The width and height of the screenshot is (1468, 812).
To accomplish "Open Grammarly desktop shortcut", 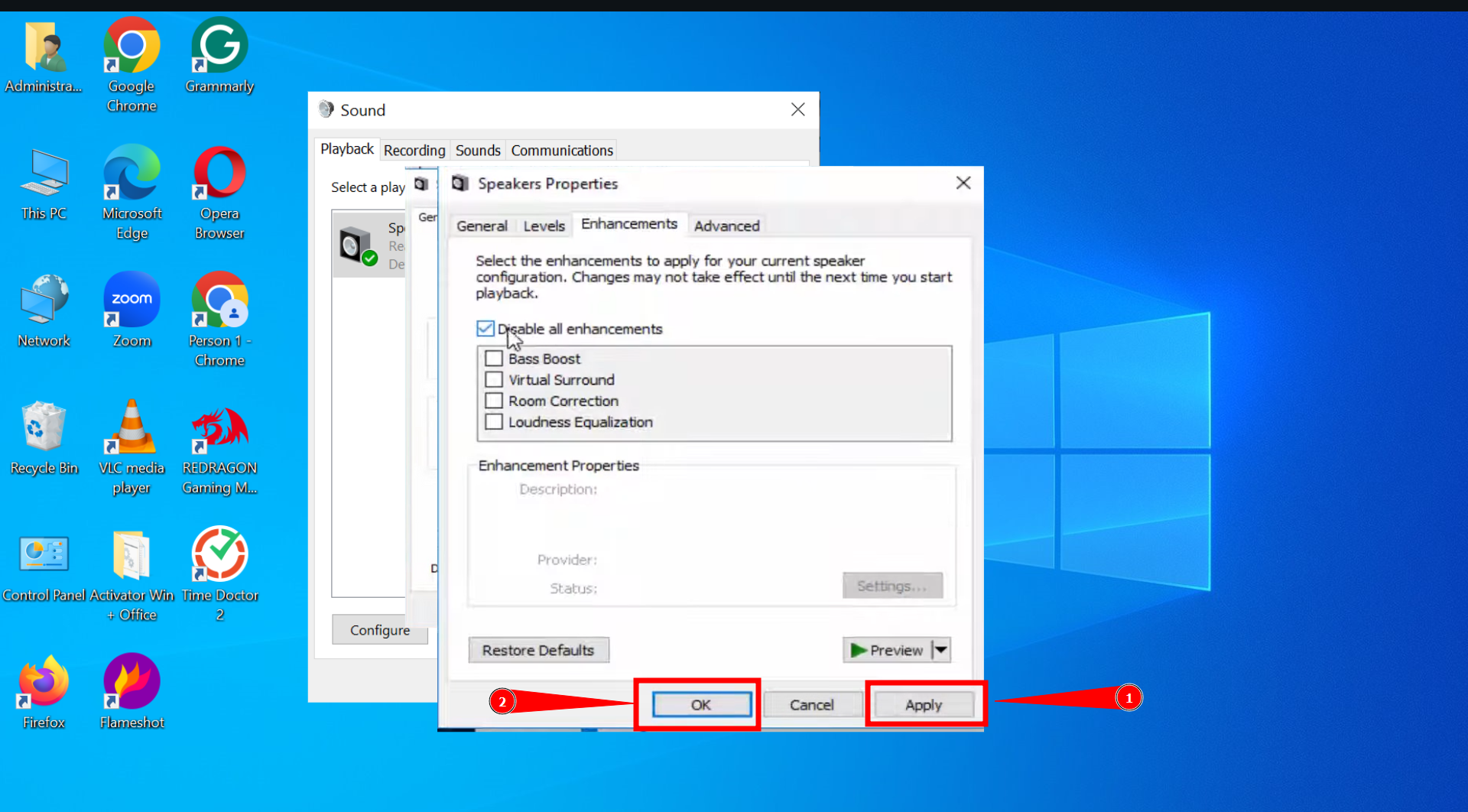I will coord(219,57).
